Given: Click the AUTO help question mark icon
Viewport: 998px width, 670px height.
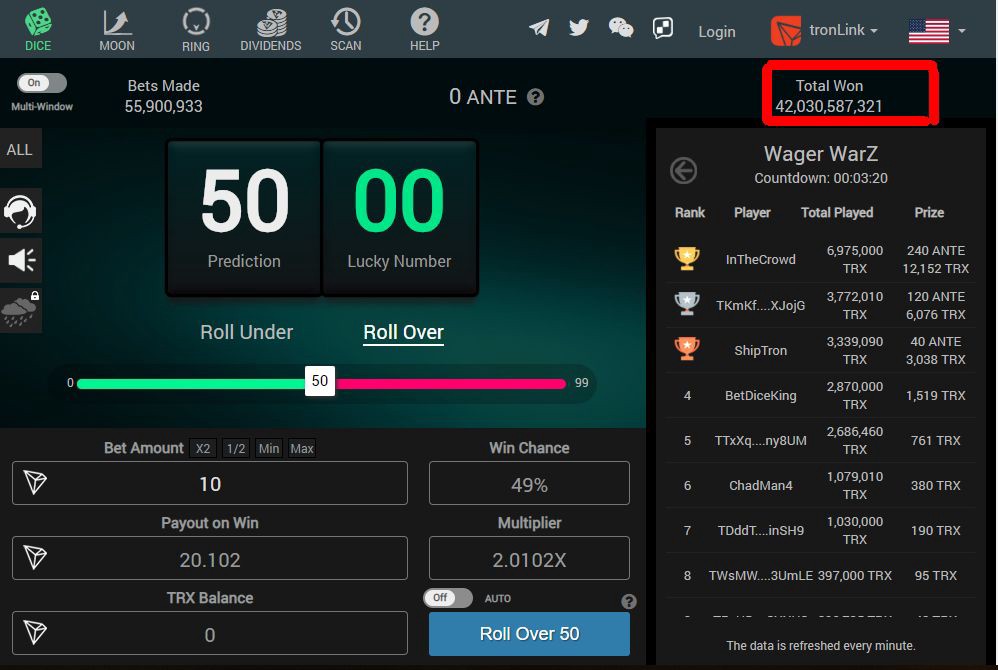Looking at the screenshot, I should click(628, 601).
